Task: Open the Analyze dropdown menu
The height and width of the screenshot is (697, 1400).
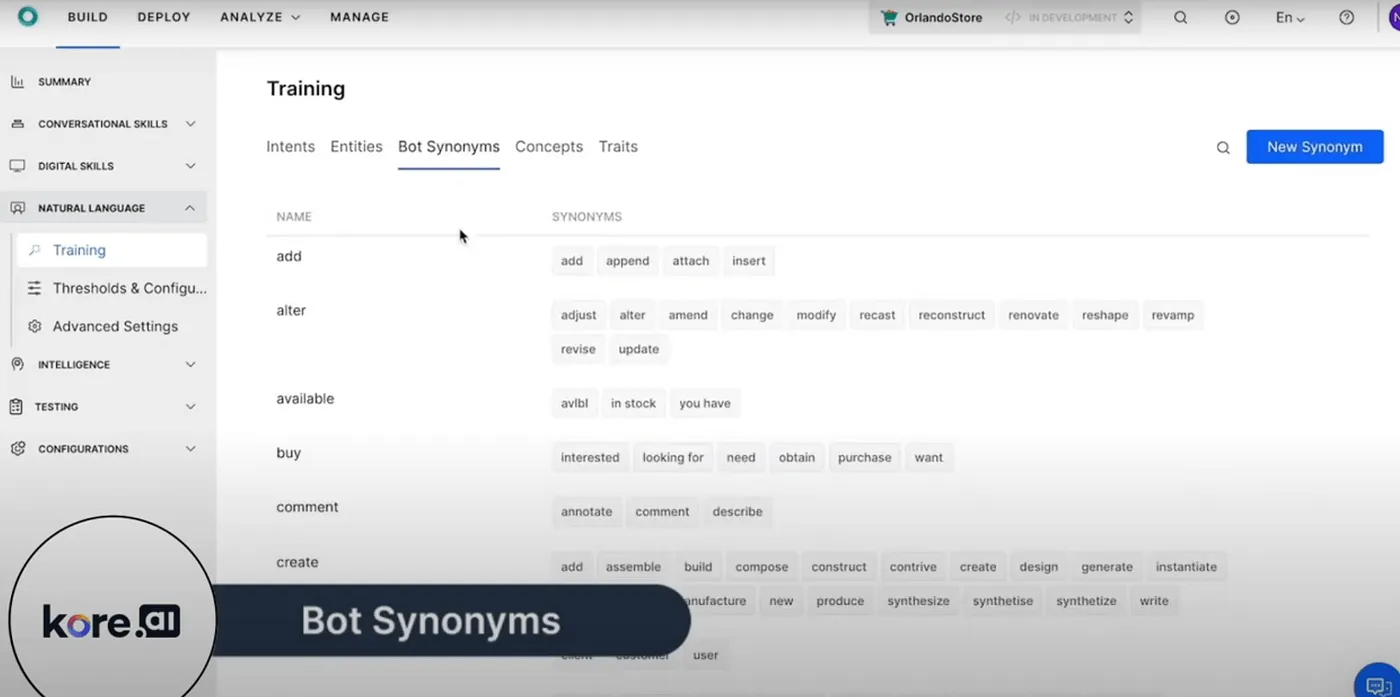Action: 260,17
